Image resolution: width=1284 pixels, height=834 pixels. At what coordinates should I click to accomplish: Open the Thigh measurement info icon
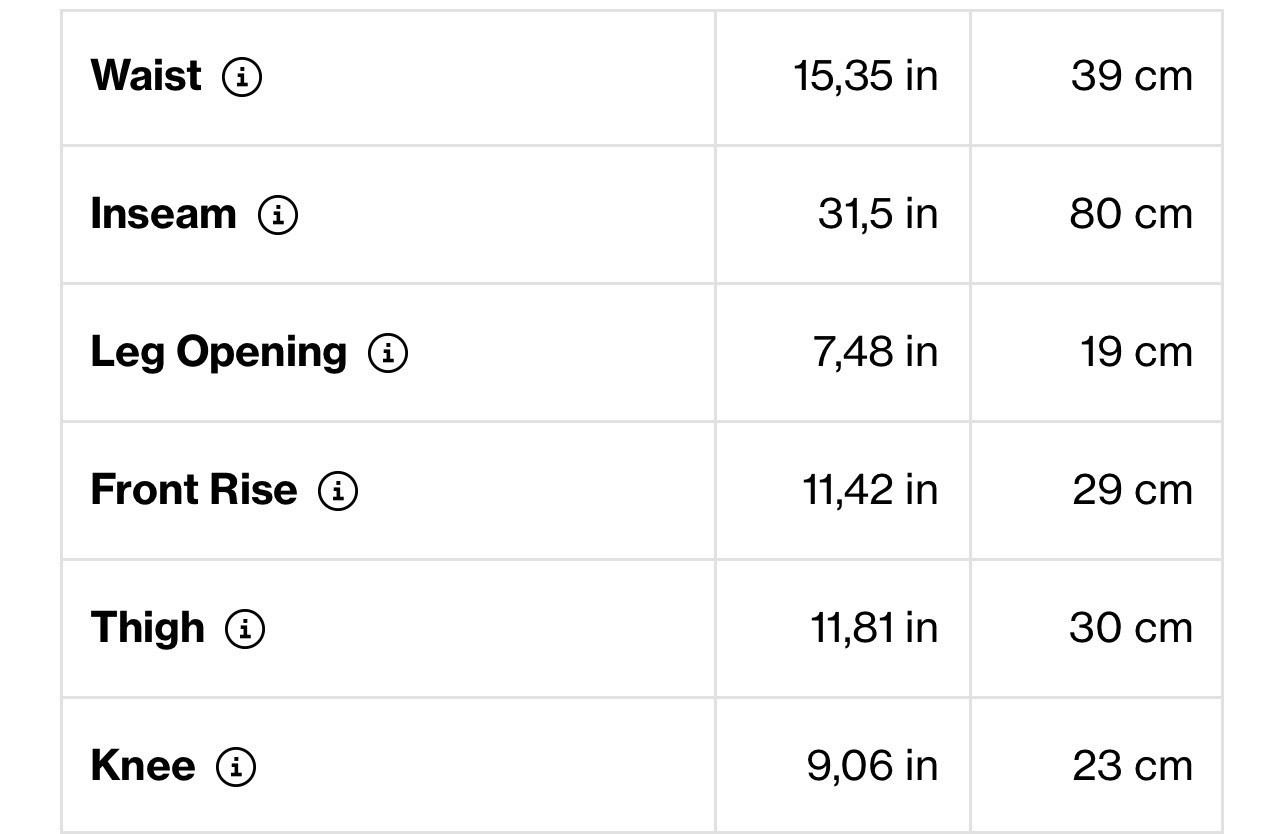[245, 628]
